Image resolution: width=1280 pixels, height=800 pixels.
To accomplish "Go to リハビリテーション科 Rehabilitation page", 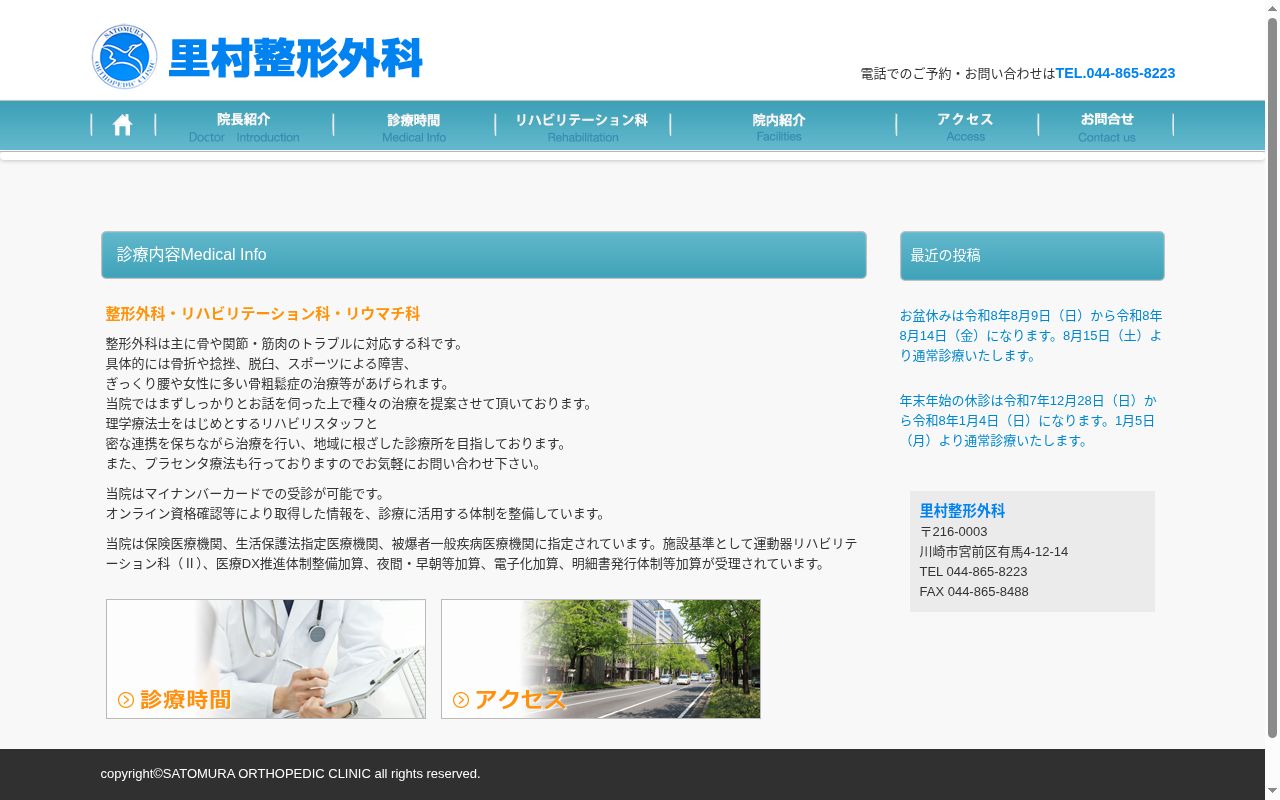I will click(x=582, y=127).
